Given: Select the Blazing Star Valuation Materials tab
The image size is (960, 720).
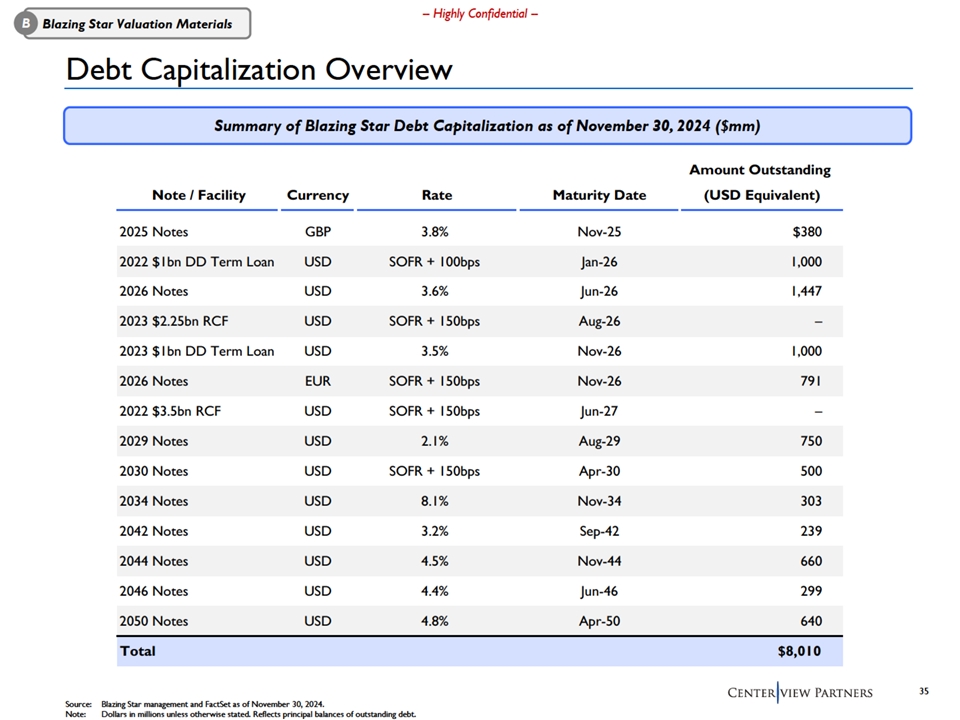Looking at the screenshot, I should tap(137, 24).
